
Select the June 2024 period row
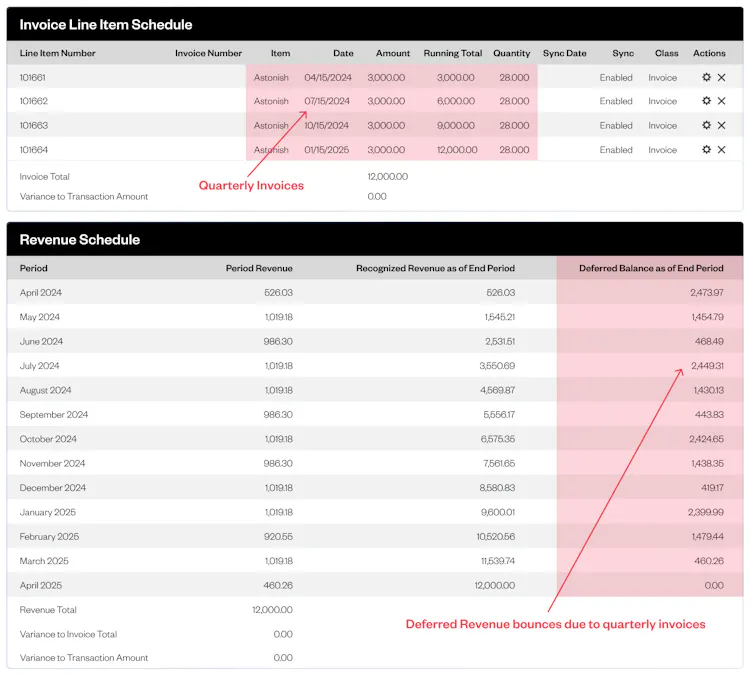(375, 341)
